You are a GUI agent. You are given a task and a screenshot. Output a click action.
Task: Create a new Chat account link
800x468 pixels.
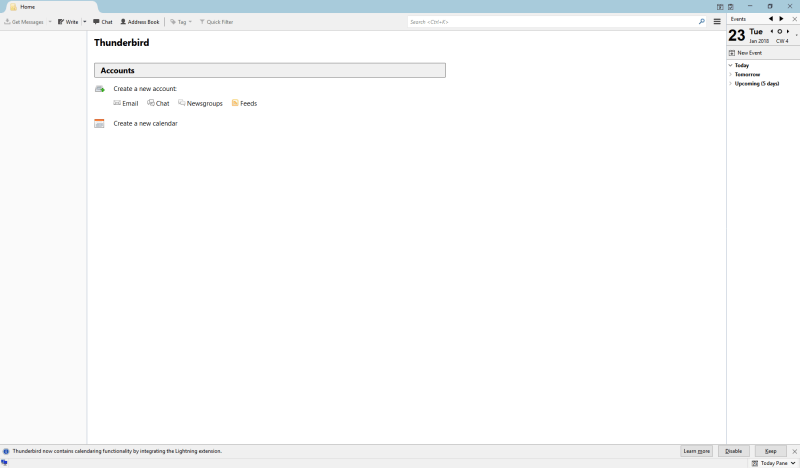tap(158, 103)
